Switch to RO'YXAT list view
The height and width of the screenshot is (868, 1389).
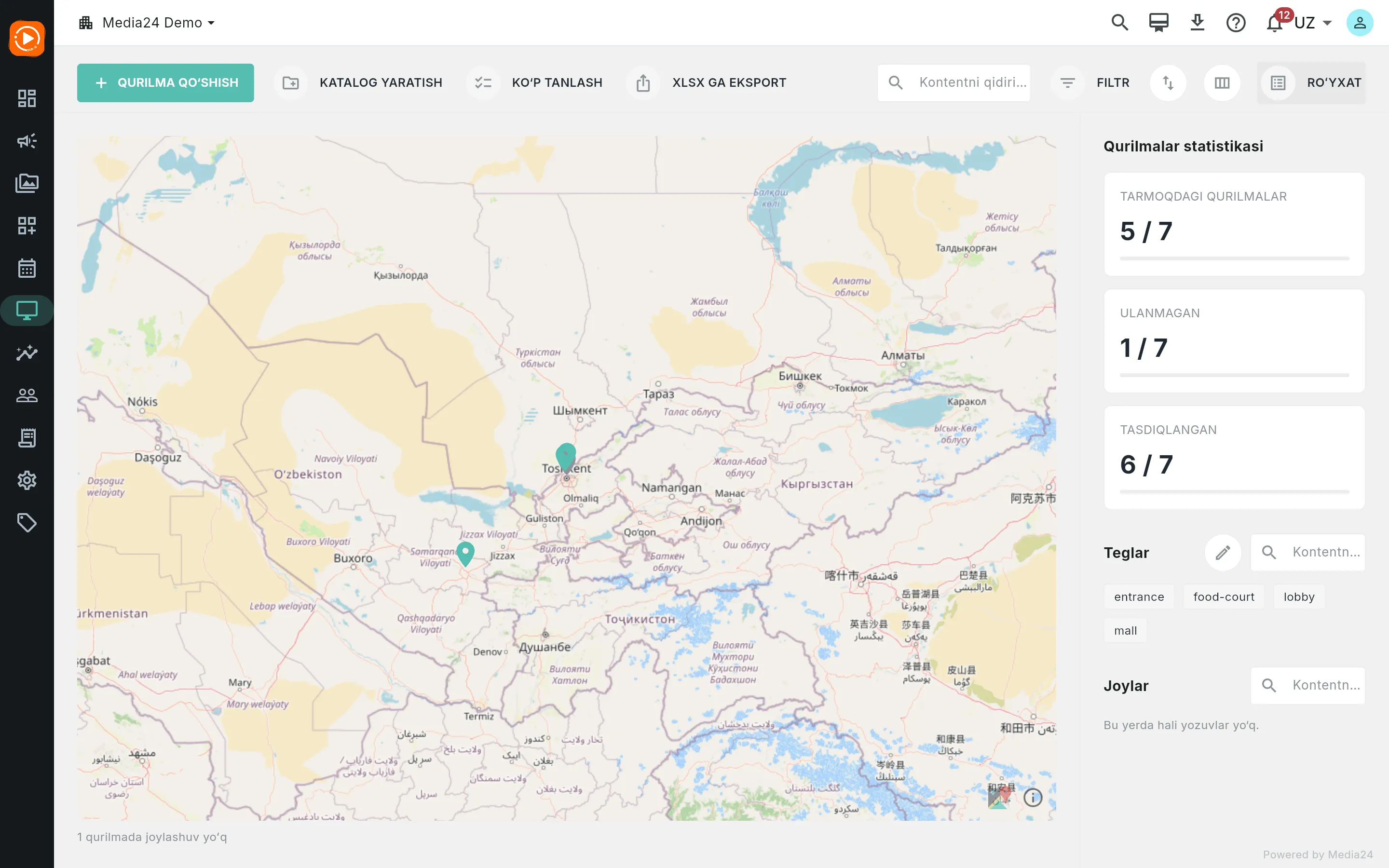coord(1311,82)
